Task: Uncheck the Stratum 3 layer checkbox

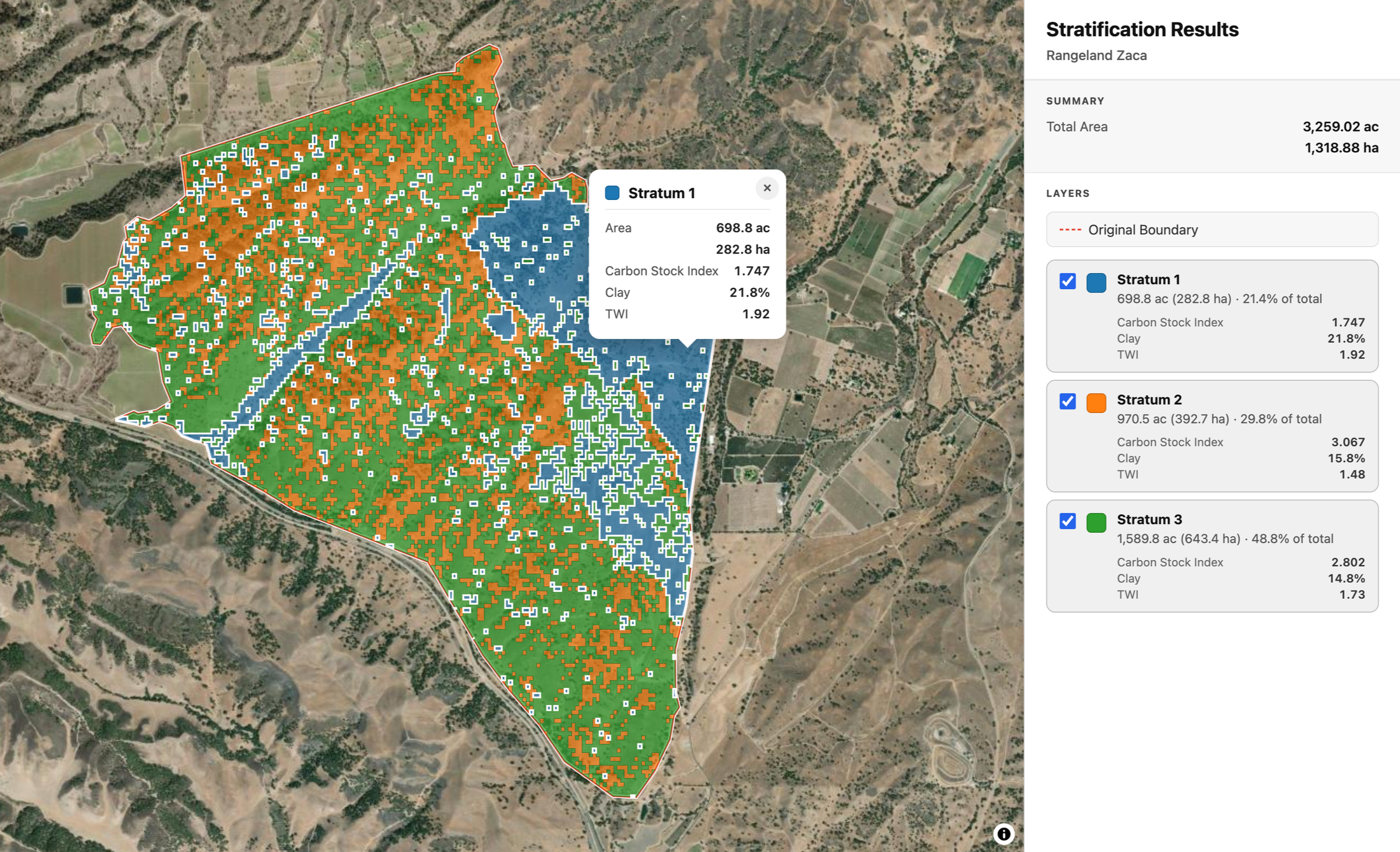Action: pos(1067,521)
